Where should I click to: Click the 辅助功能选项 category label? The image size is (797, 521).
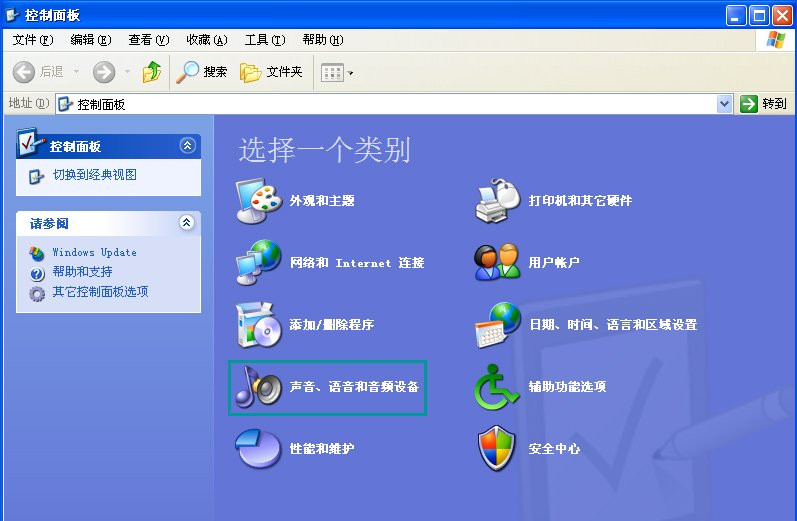(x=567, y=387)
